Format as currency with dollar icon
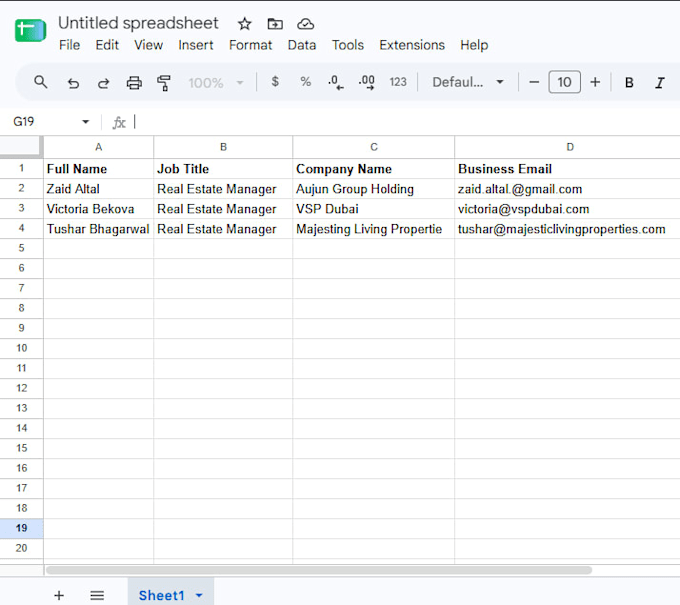 click(275, 82)
